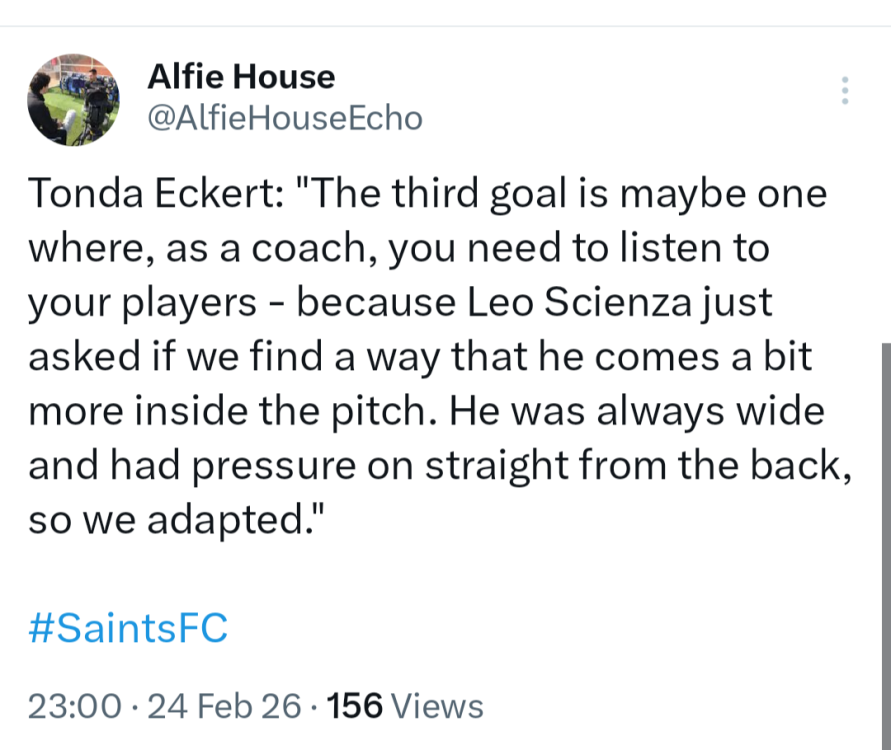891x750 pixels.
Task: Open the #SaintsFC hashtag
Action: 128,629
